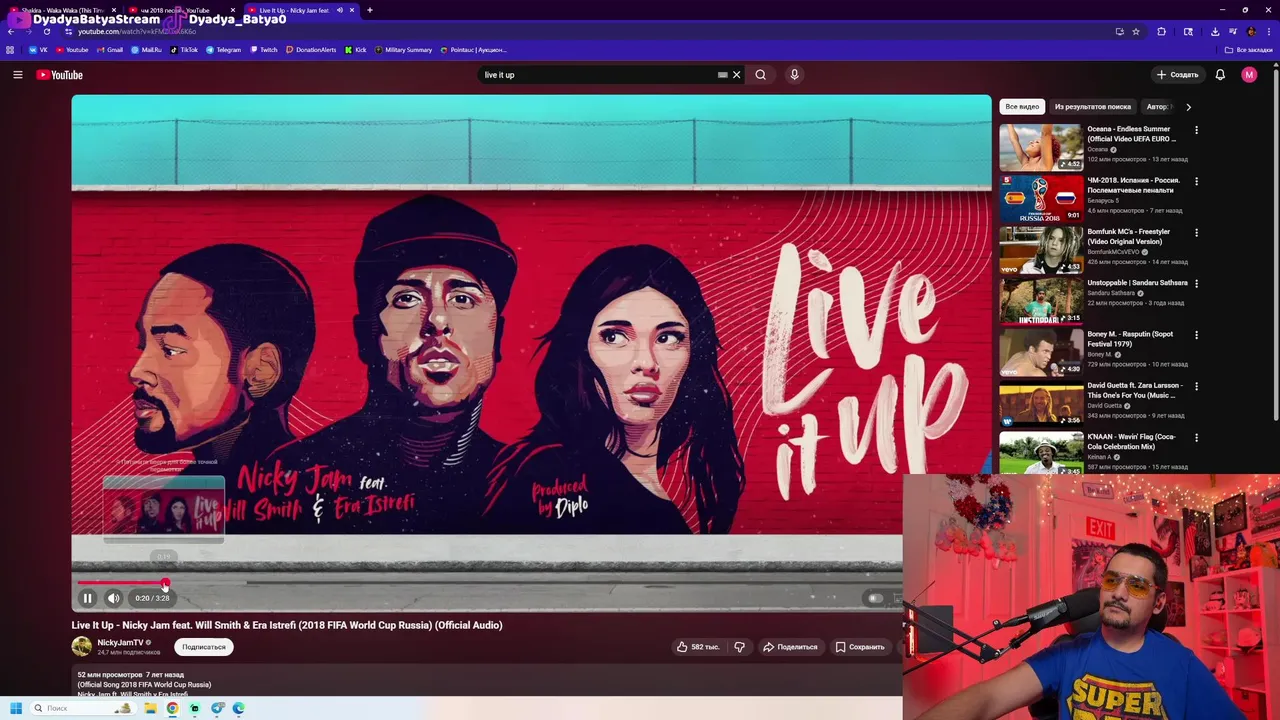Image resolution: width=1280 pixels, height=720 pixels.
Task: Select the 'Автор' filter chip
Action: pyautogui.click(x=1158, y=106)
